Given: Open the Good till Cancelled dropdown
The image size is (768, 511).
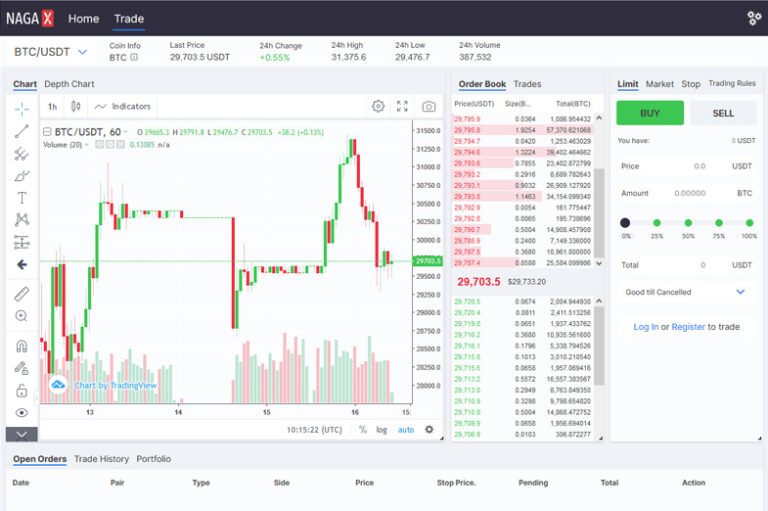Looking at the screenshot, I should [685, 292].
